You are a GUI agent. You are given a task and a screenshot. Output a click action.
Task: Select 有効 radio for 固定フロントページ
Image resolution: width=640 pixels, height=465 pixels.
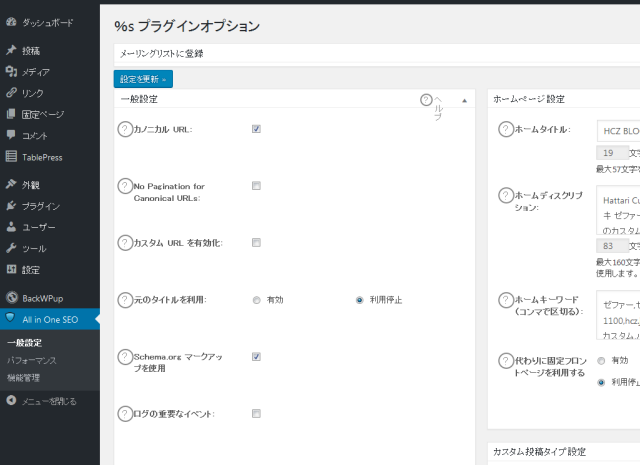(x=601, y=360)
